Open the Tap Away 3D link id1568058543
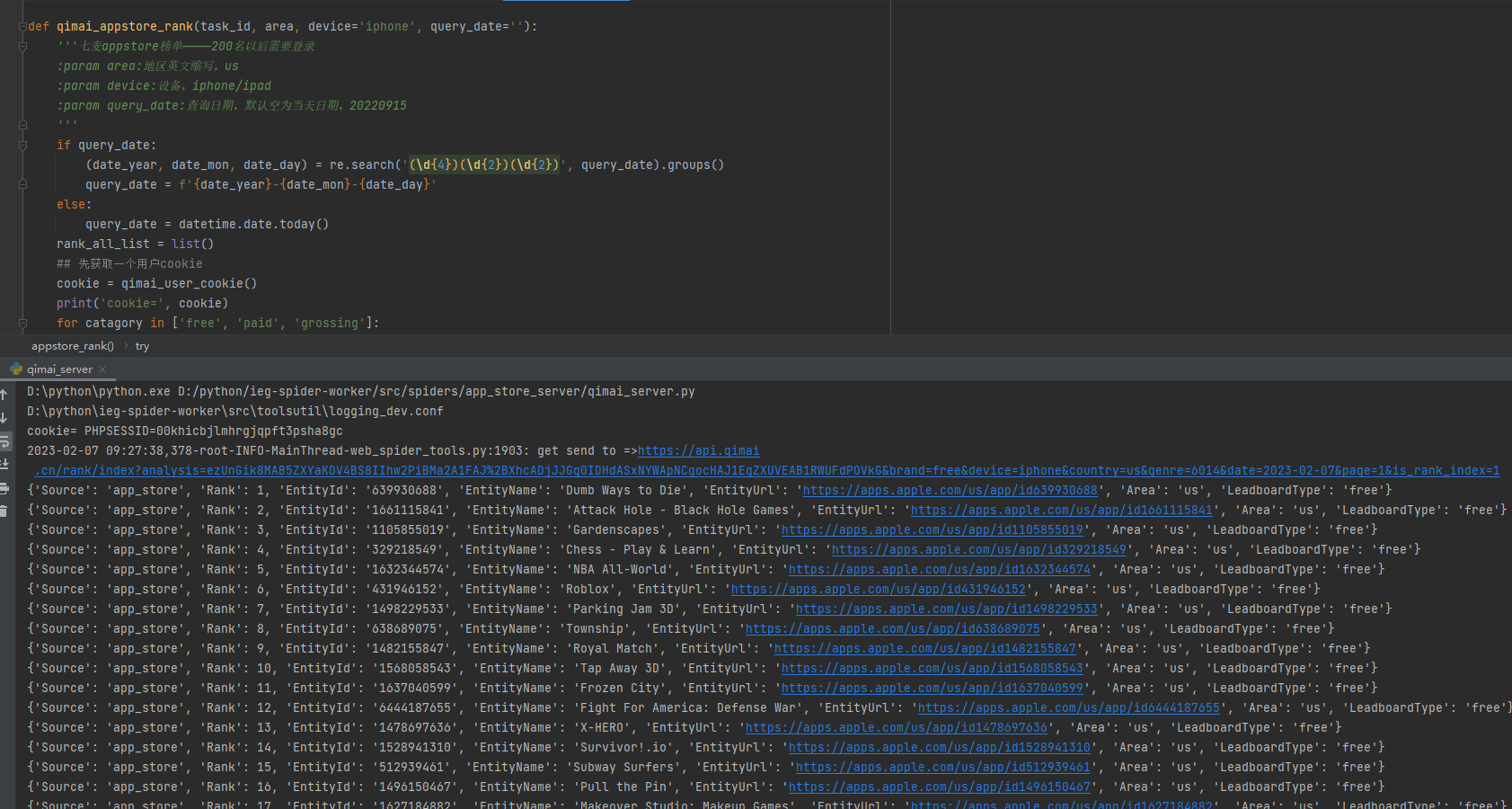Viewport: 1512px width, 809px height. point(932,668)
